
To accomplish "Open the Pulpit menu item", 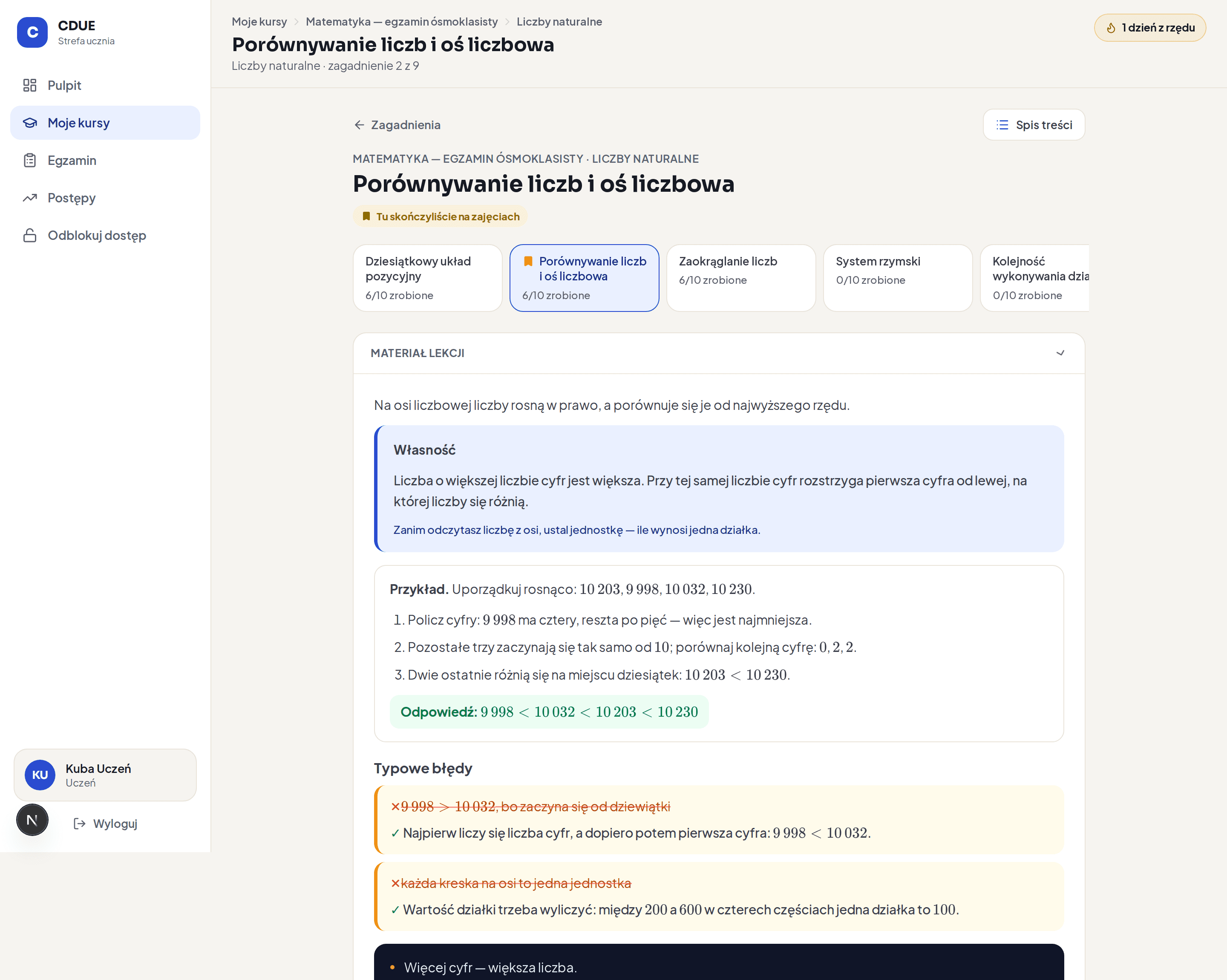I will coord(105,85).
